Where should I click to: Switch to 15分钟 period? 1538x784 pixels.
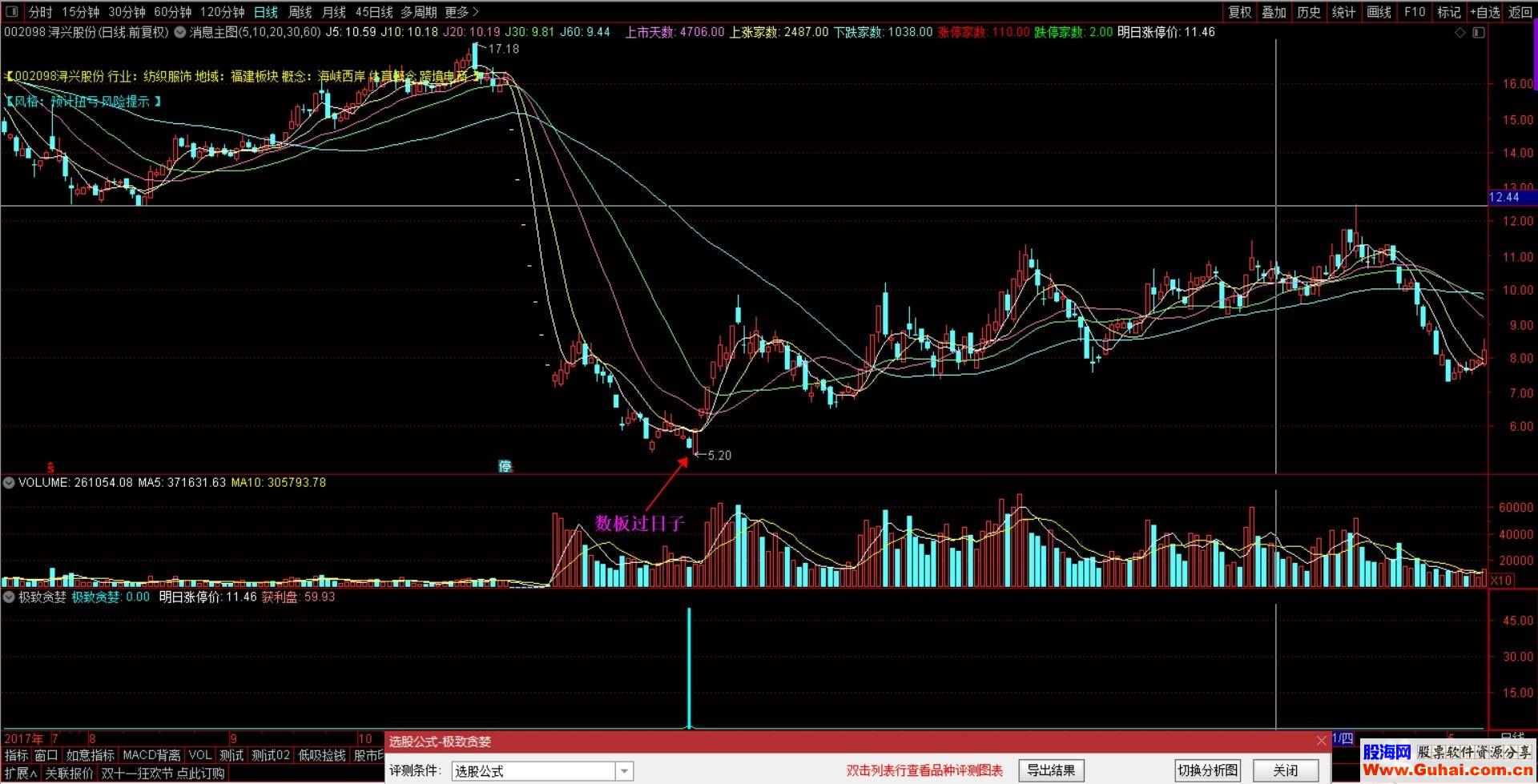tap(80, 12)
